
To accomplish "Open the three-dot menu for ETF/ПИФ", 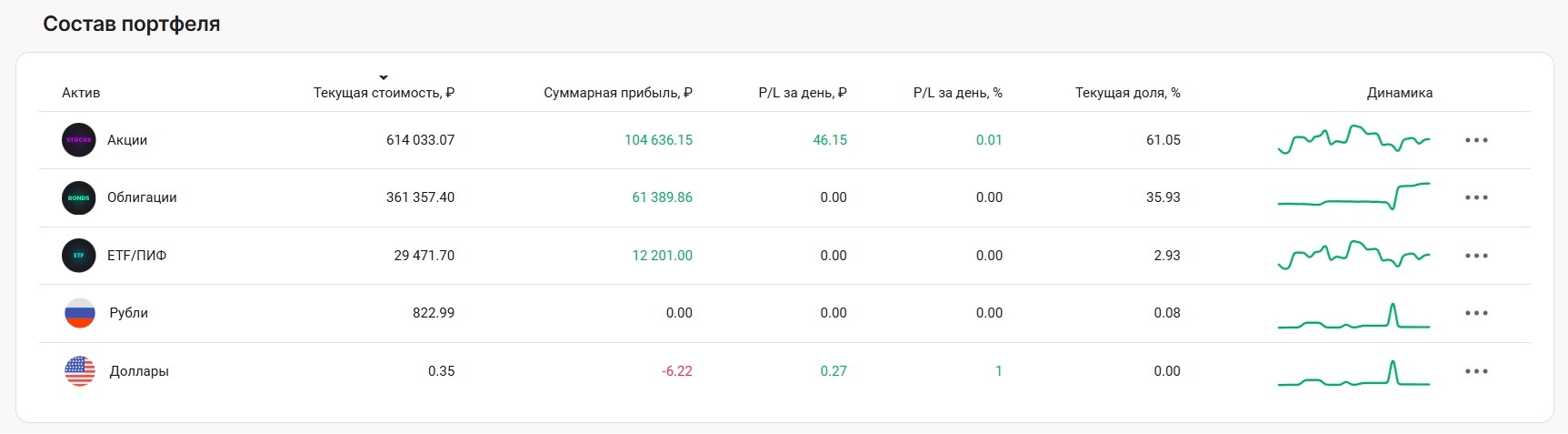I will [x=1476, y=256].
